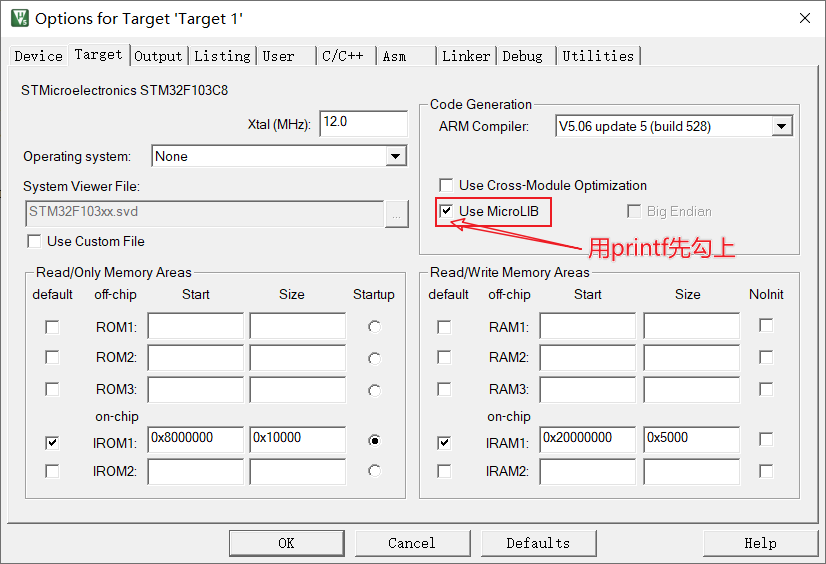Image resolution: width=826 pixels, height=564 pixels.
Task: Check the RAM3 default checkbox
Action: 444,389
